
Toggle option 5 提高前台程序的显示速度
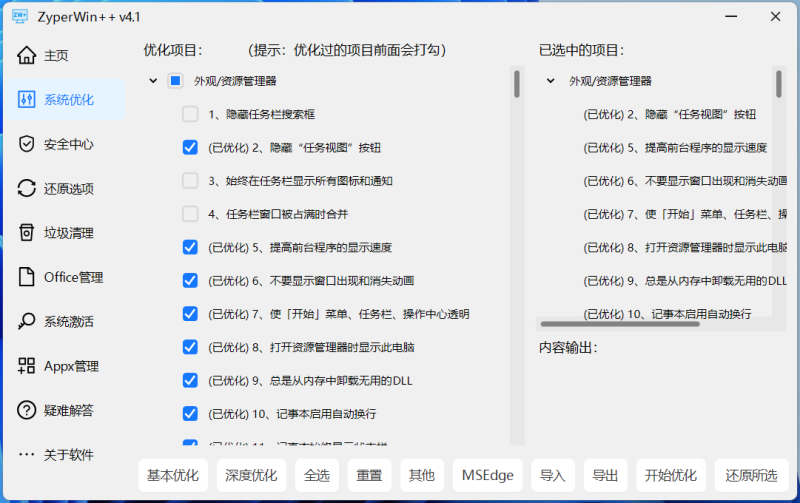coord(190,247)
